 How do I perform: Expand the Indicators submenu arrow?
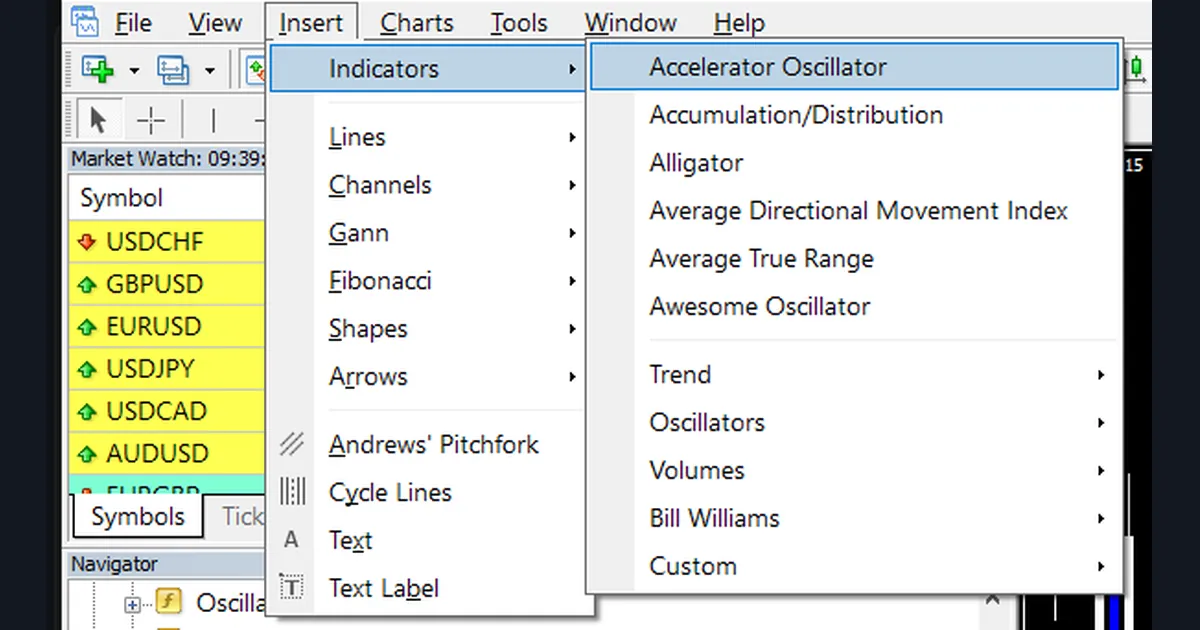point(572,69)
